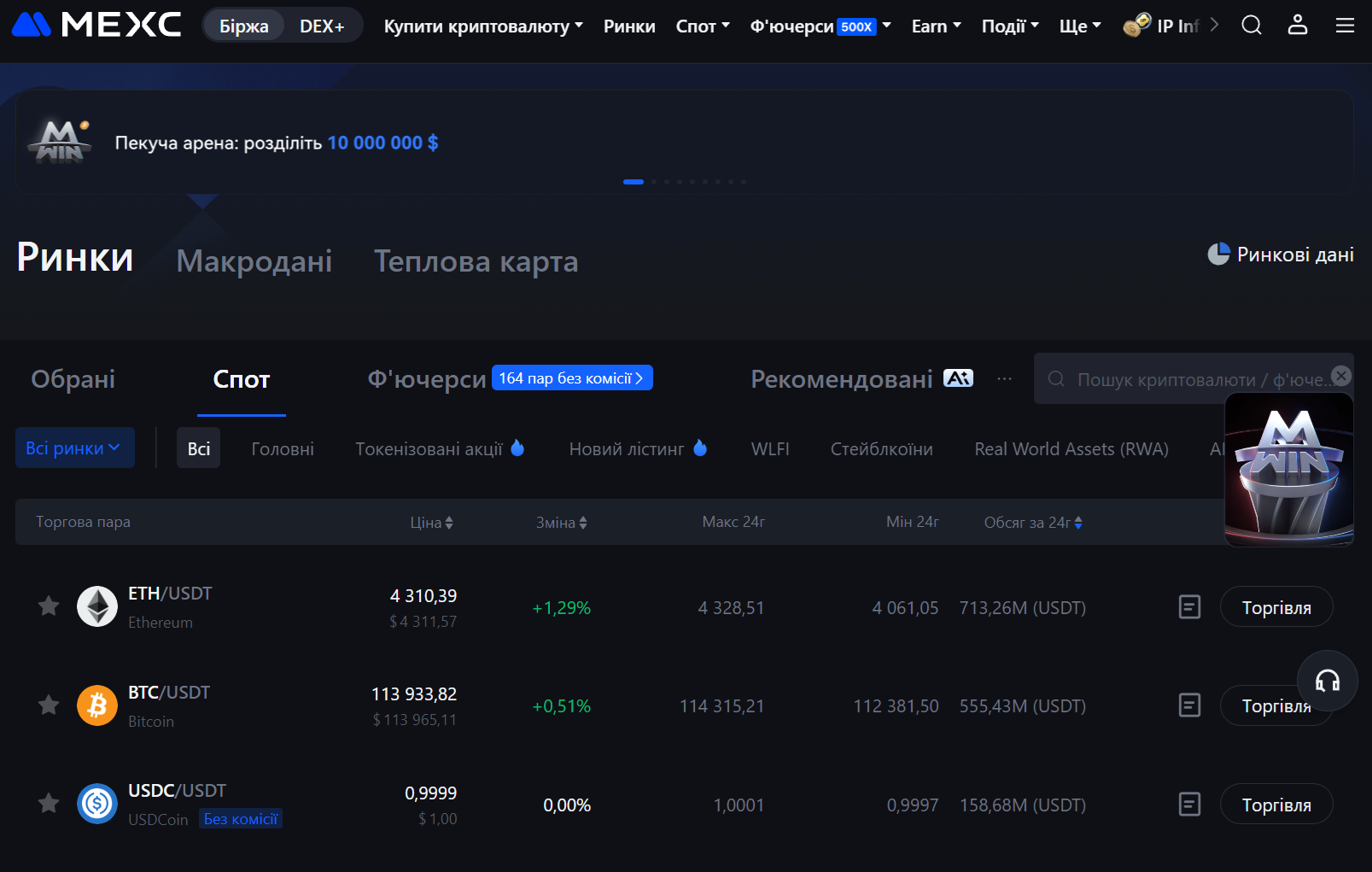Click Торгівля button for ETH/USDT

point(1276,606)
